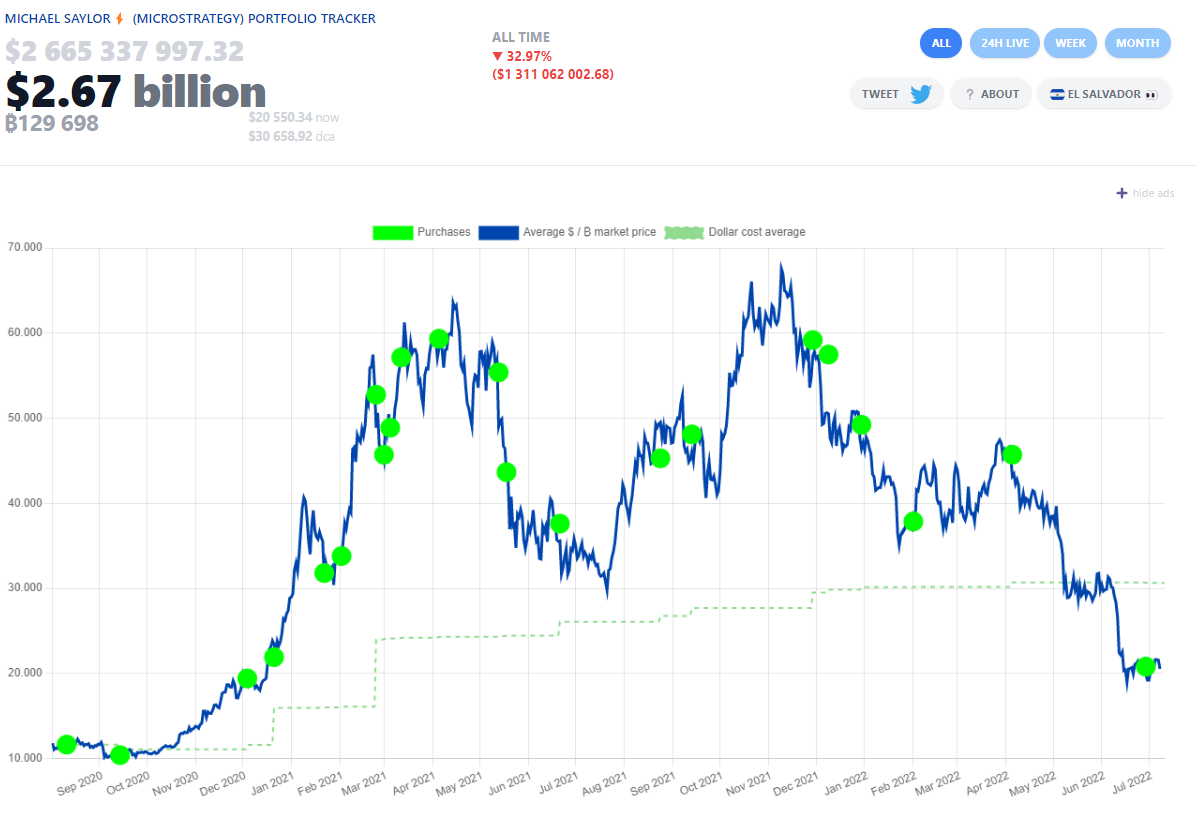The width and height of the screenshot is (1197, 815).
Task: Click the ₿129 698 bitcoin holdings
Action: [52, 124]
